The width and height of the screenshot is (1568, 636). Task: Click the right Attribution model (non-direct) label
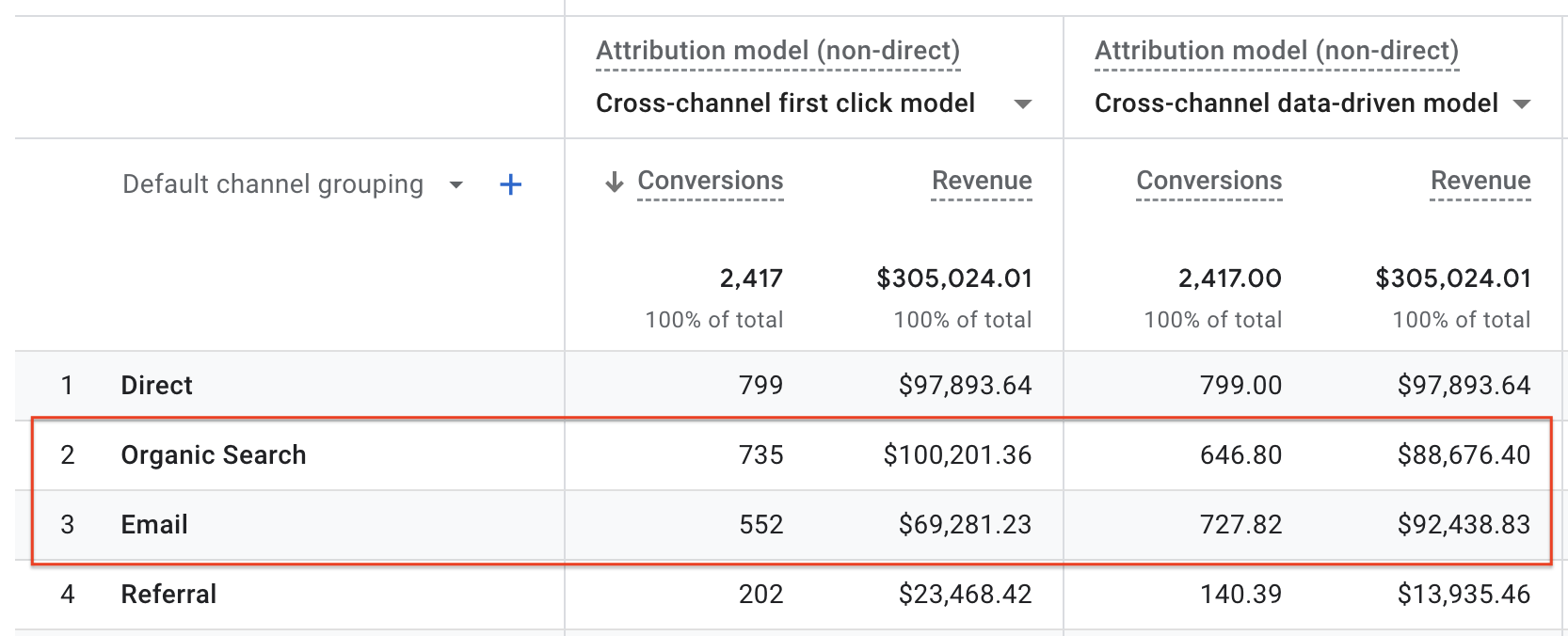tap(1277, 51)
